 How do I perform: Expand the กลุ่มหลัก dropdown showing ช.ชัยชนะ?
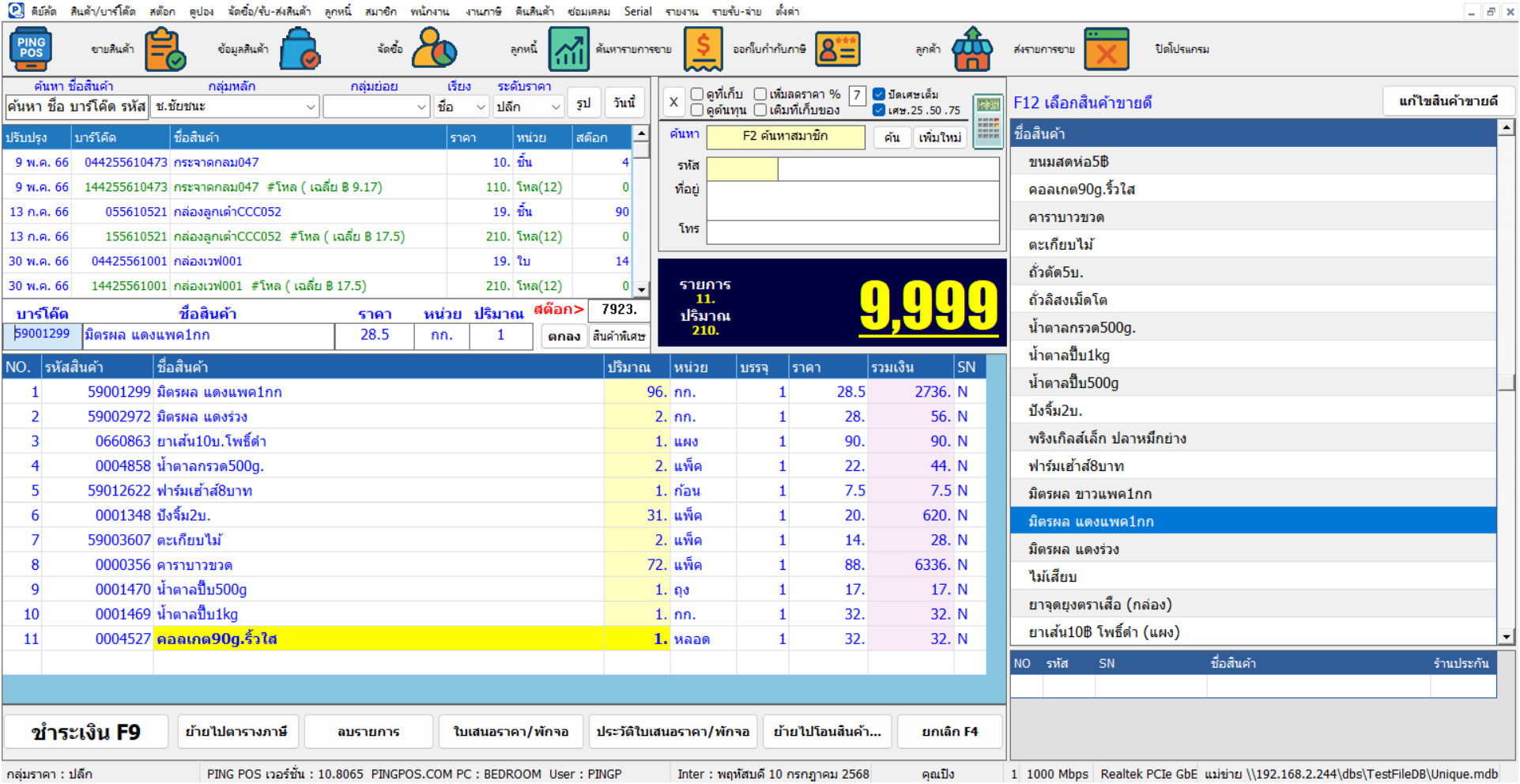[x=311, y=106]
